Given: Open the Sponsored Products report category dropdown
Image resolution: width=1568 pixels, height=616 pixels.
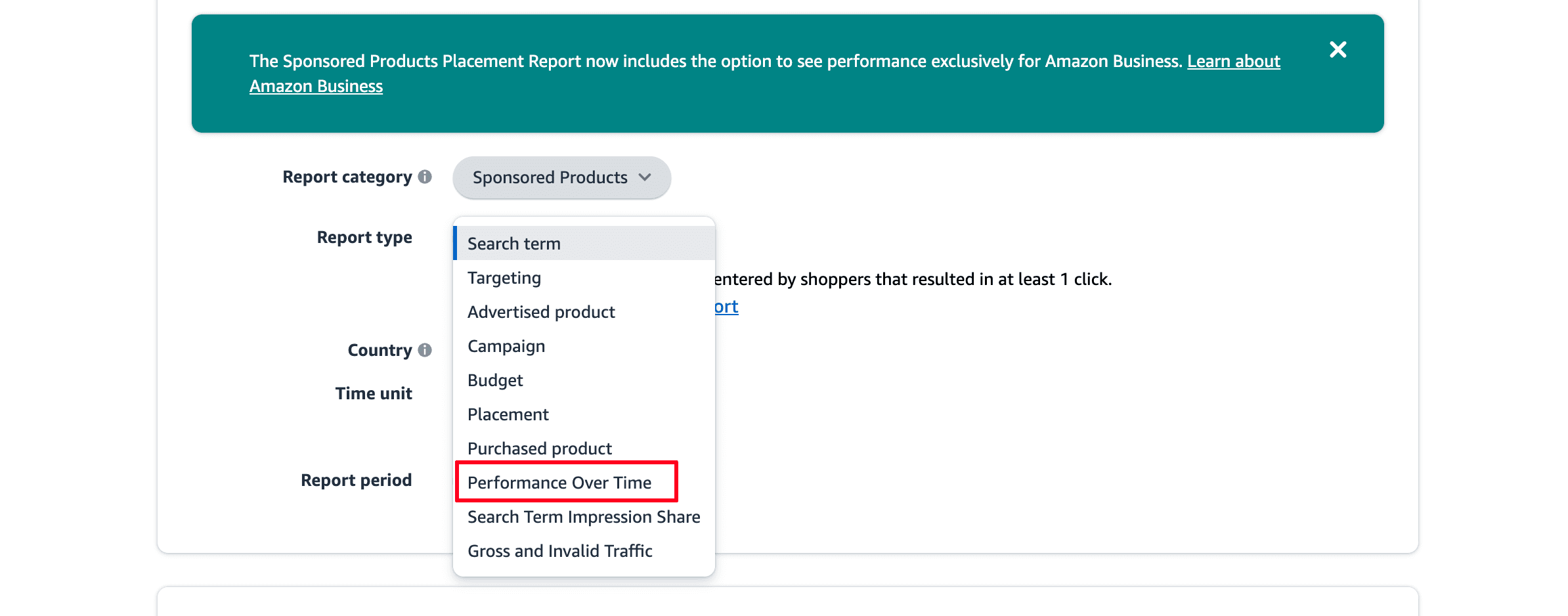Looking at the screenshot, I should (561, 177).
